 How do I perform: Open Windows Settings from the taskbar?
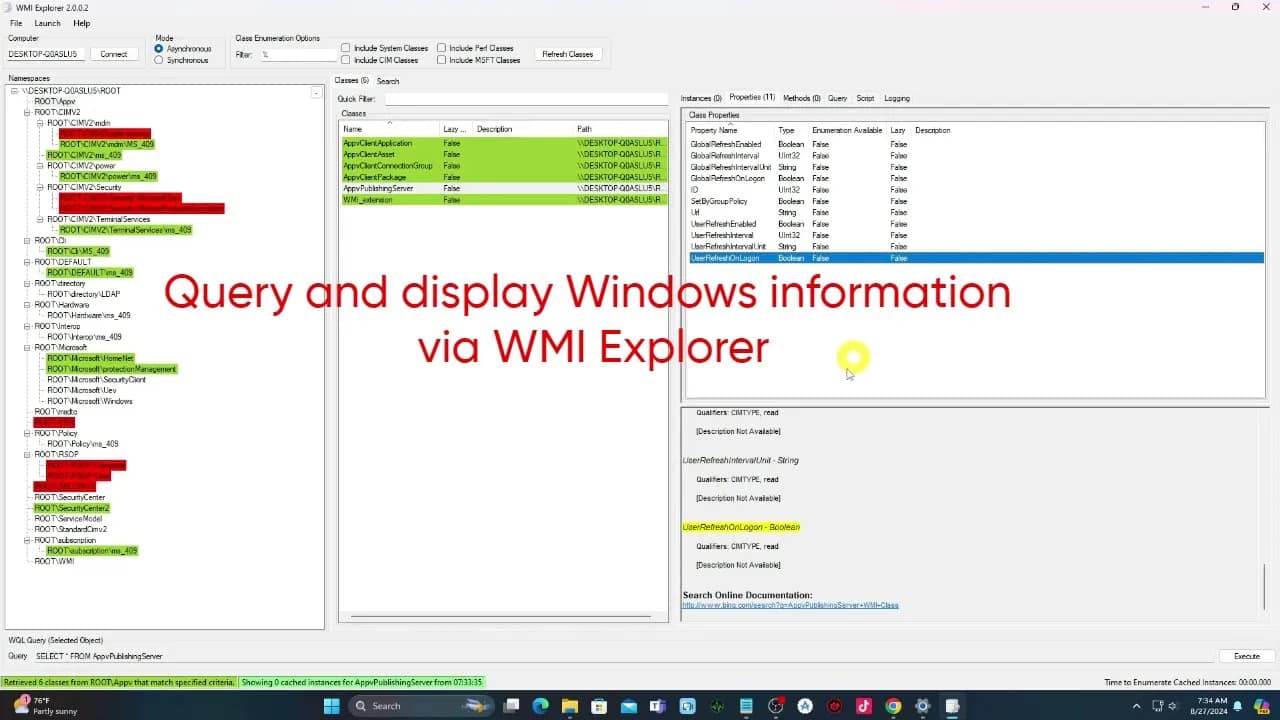coord(921,705)
